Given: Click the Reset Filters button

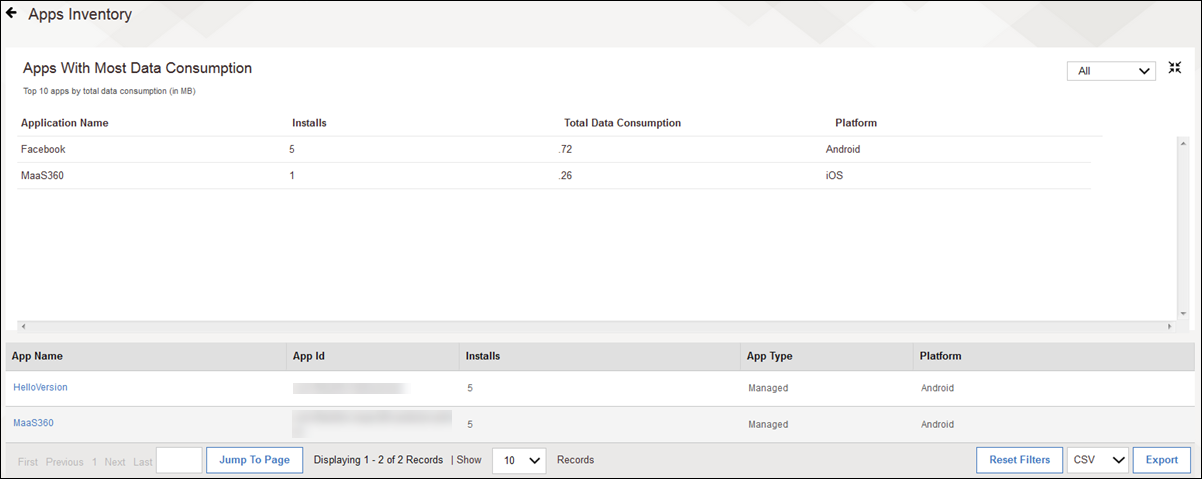Looking at the screenshot, I should pyautogui.click(x=1019, y=460).
